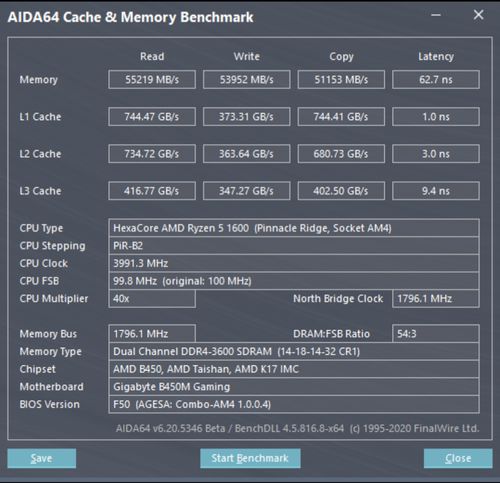Click the L1 Cache Write 373.31 GB/s cell
The height and width of the screenshot is (483, 500).
pos(247,116)
